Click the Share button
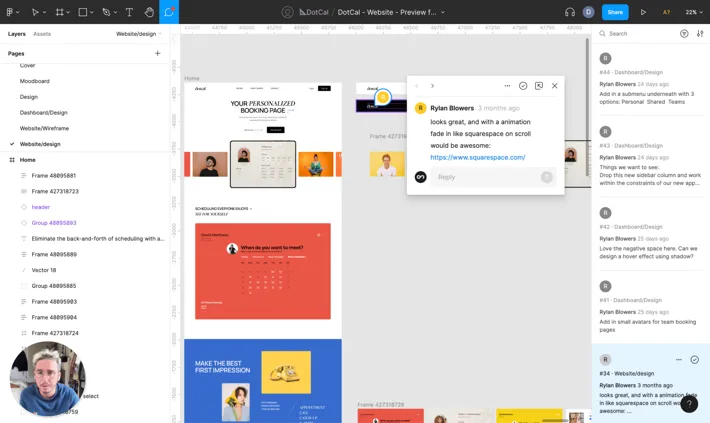This screenshot has height=423, width=710. click(x=615, y=12)
